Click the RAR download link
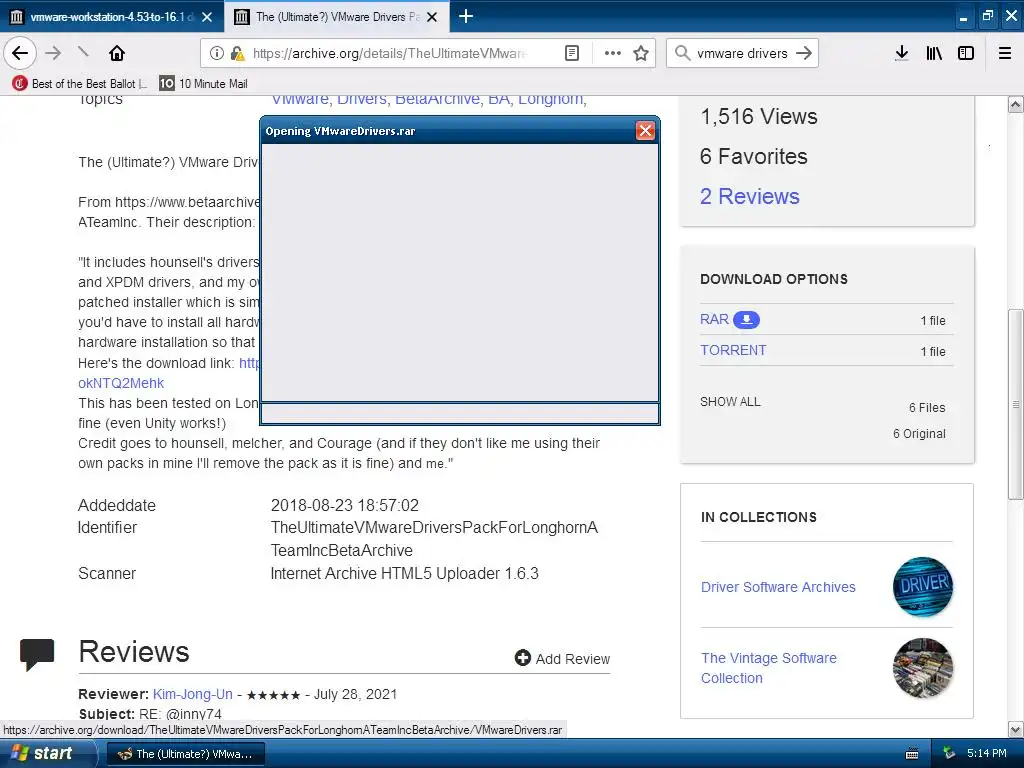Viewport: 1024px width, 768px height. point(714,319)
